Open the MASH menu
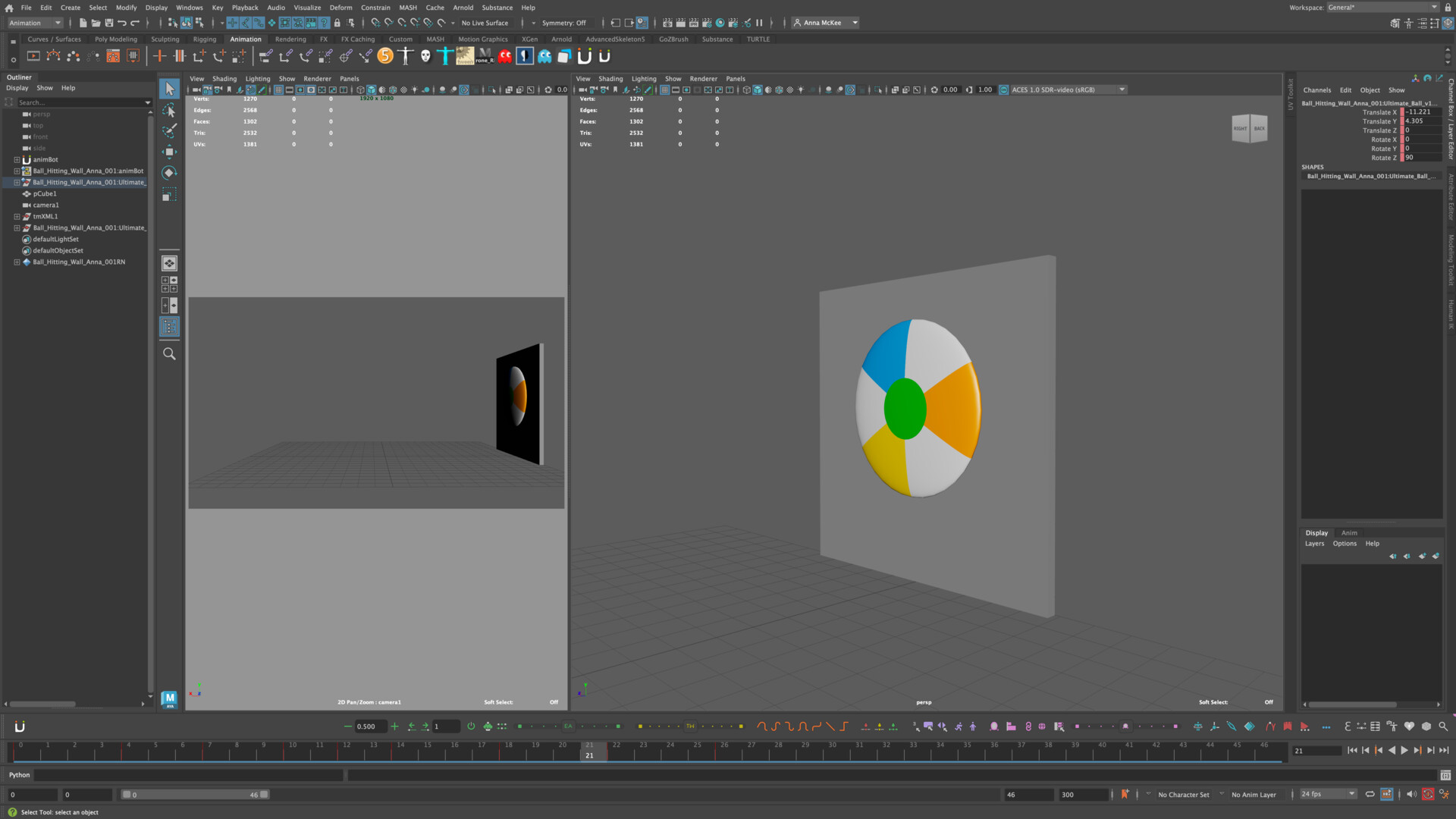The width and height of the screenshot is (1456, 819). [x=408, y=8]
